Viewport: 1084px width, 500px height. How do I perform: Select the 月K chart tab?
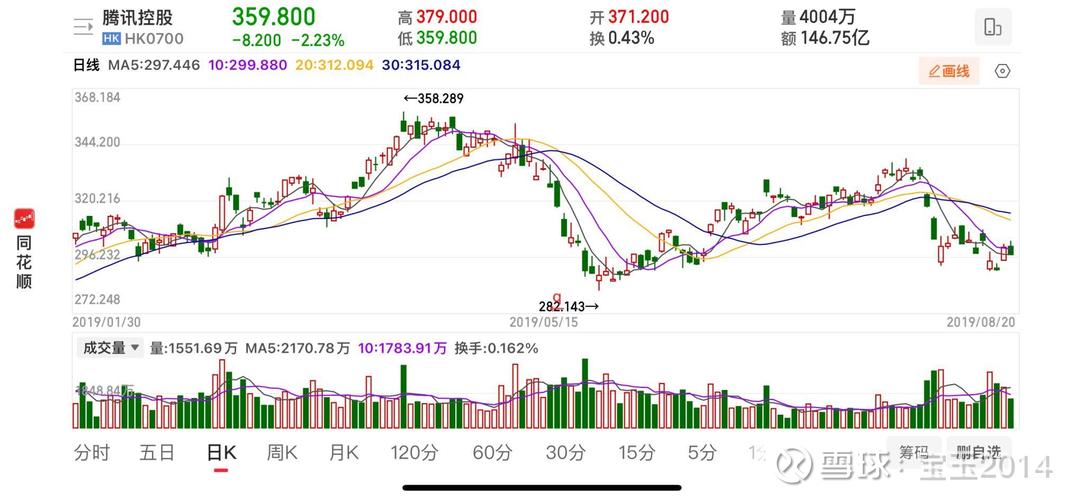point(344,452)
